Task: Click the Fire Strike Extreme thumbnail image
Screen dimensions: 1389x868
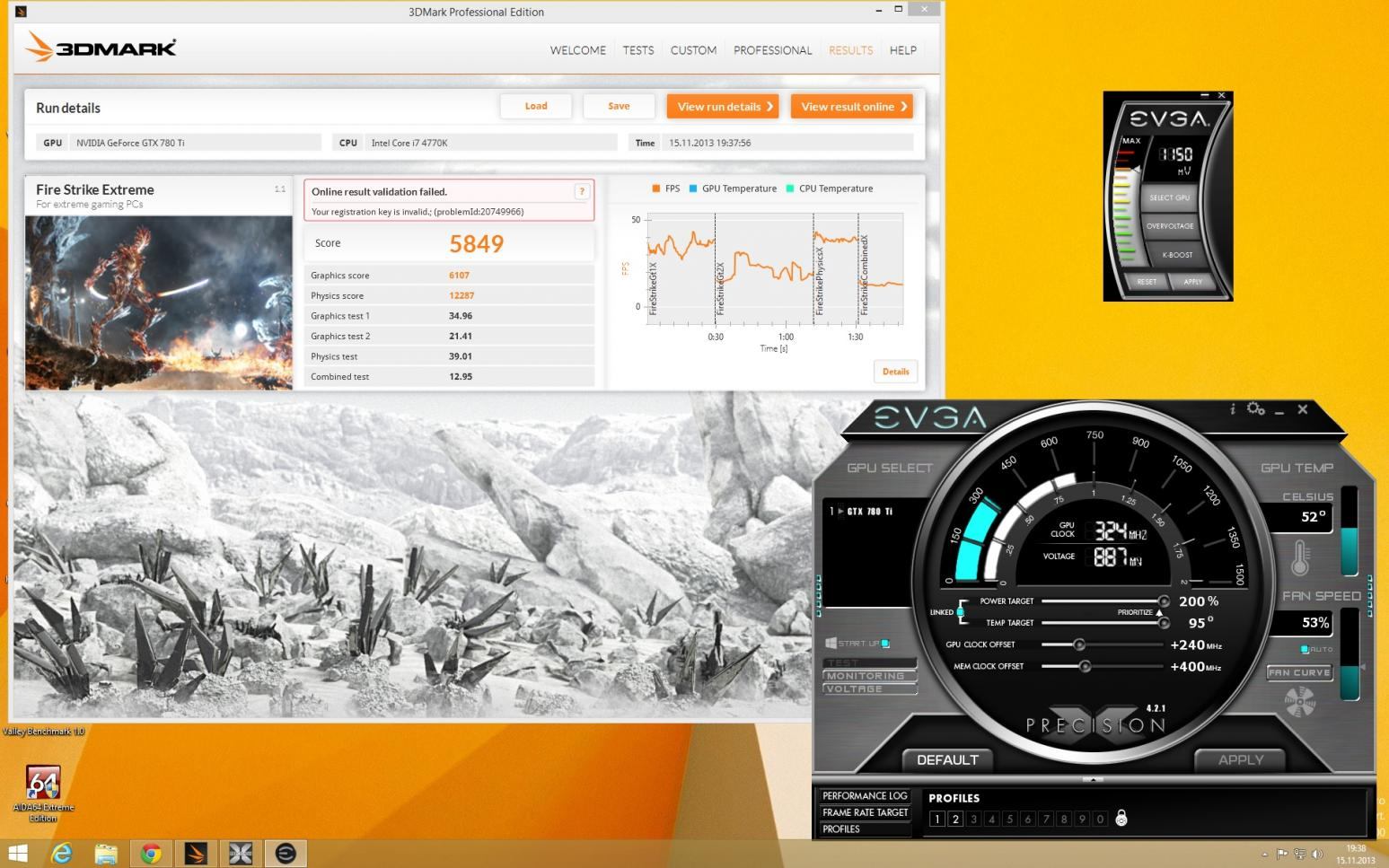Action: coord(159,302)
